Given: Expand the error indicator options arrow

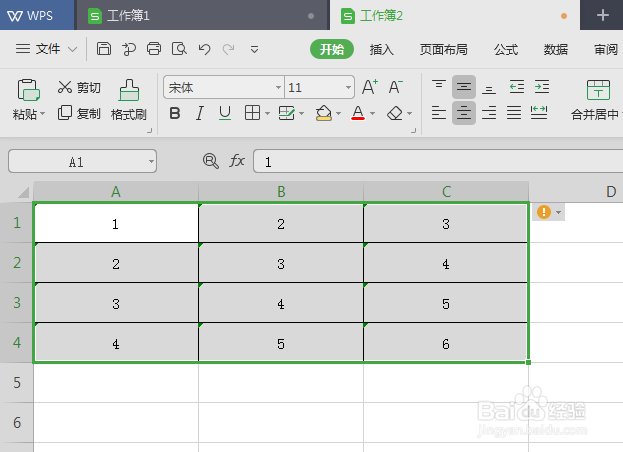Looking at the screenshot, I should coord(558,212).
